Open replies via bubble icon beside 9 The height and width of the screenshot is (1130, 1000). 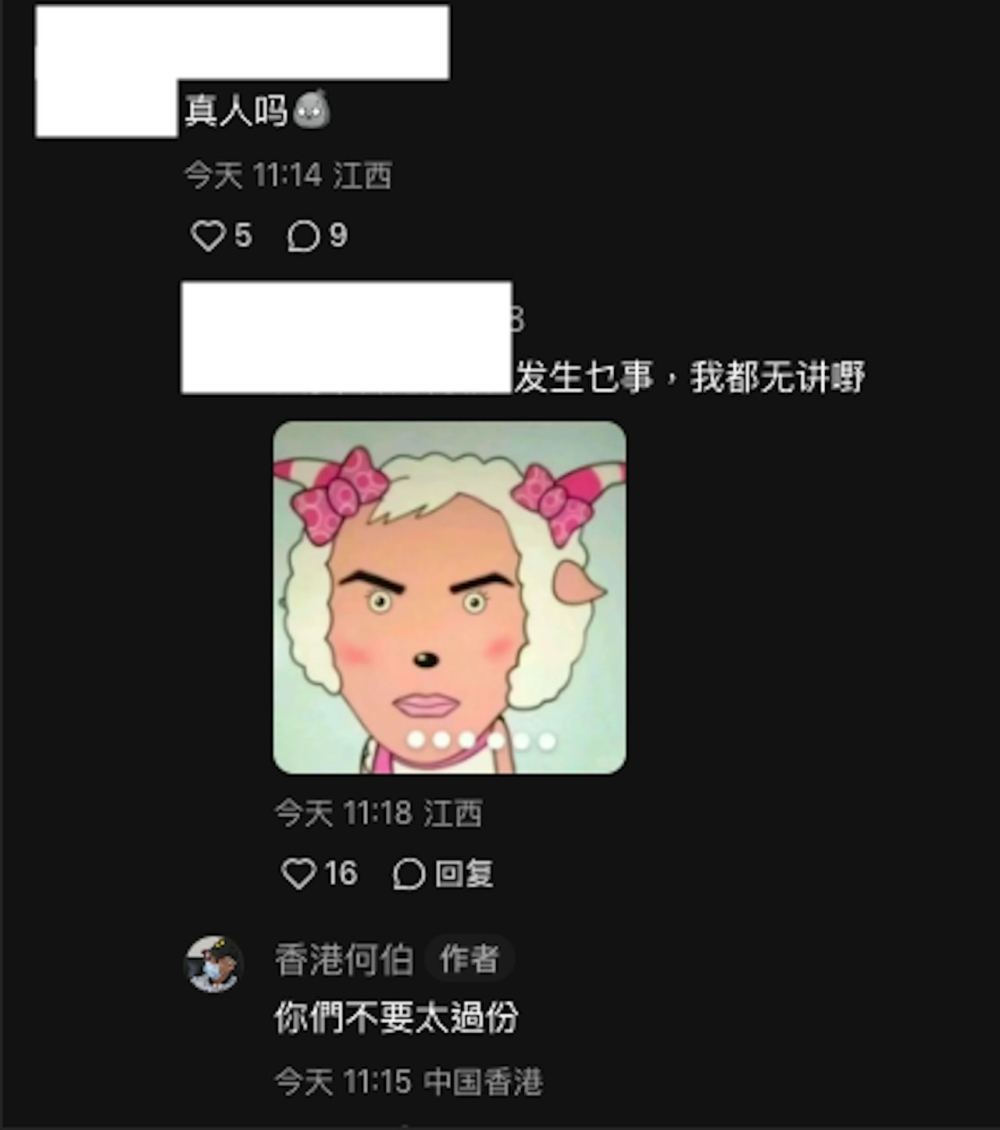[303, 236]
